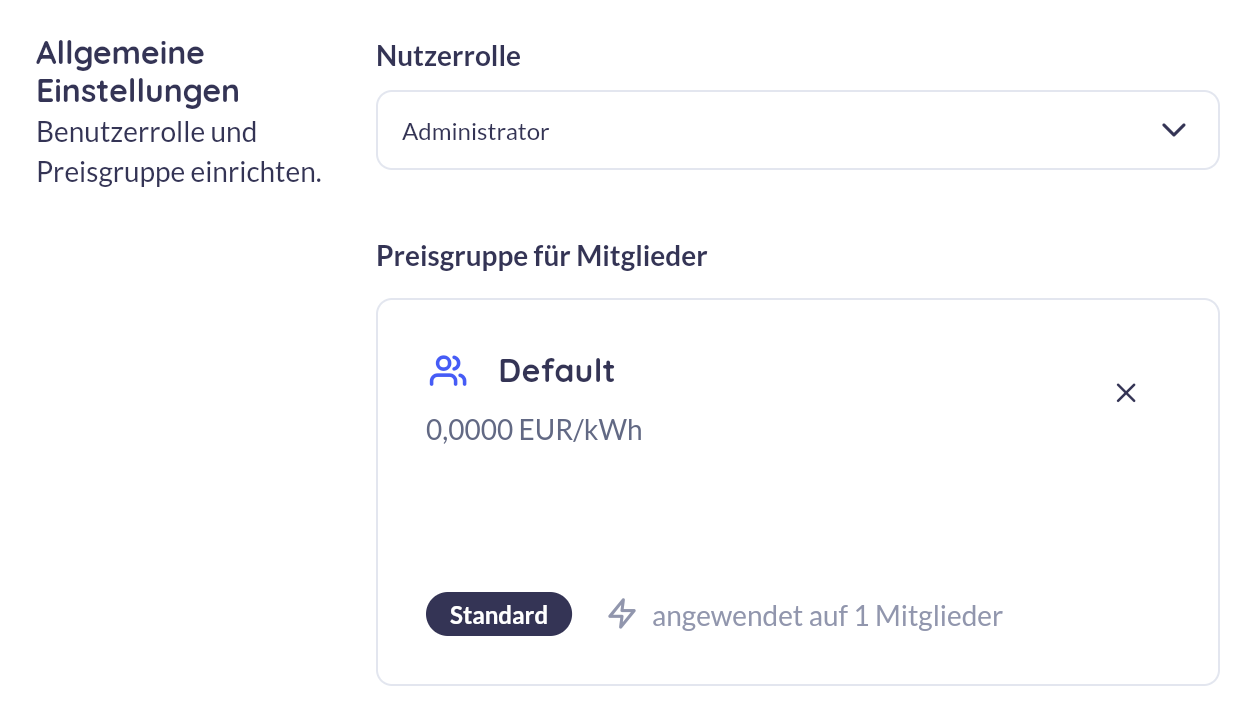Click the EUR/kWh unit in the price
1246x712 pixels.
tap(581, 430)
